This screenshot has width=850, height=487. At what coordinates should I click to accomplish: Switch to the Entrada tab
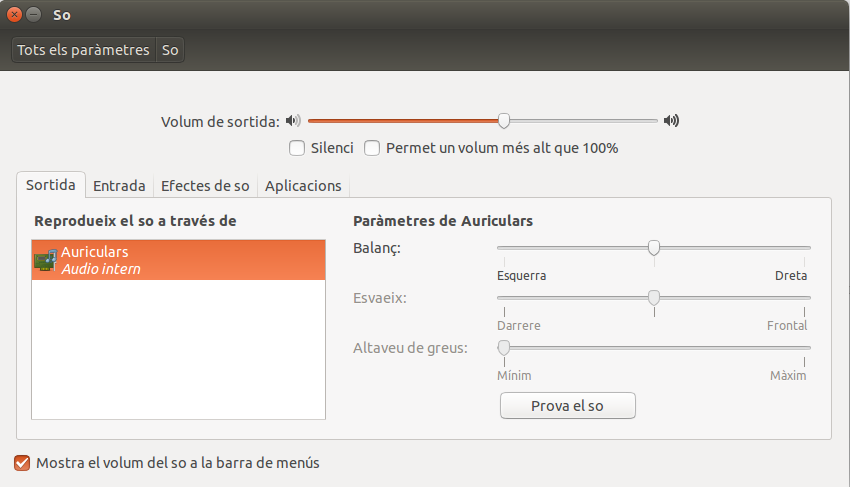pyautogui.click(x=119, y=186)
